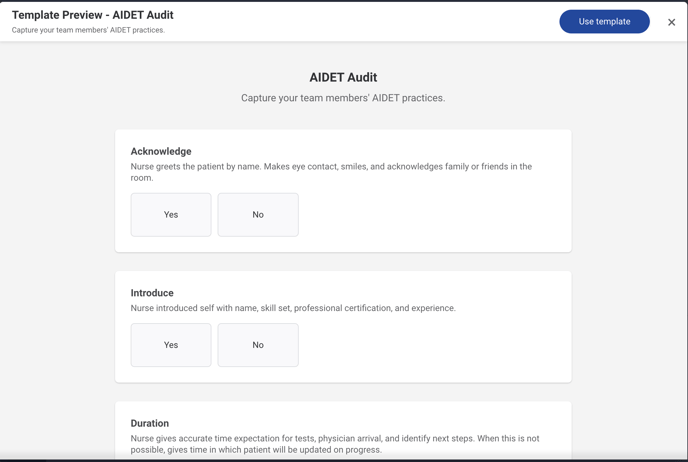
Task: Select Yes for the Acknowledge question
Action: click(x=171, y=215)
